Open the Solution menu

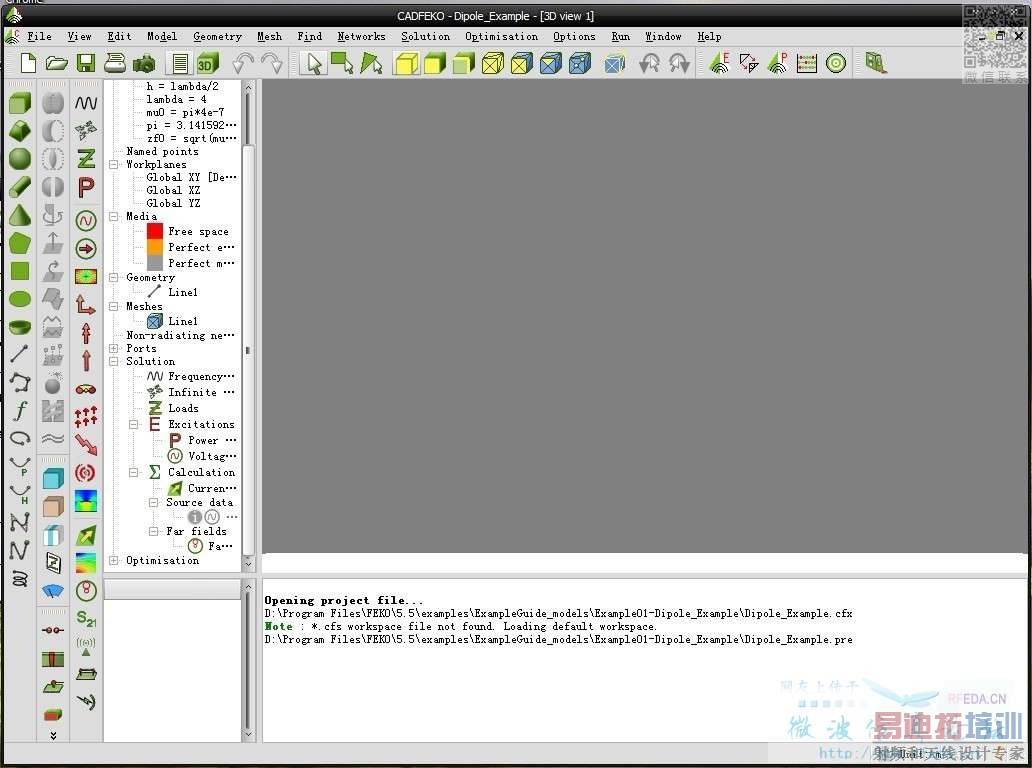[x=426, y=37]
